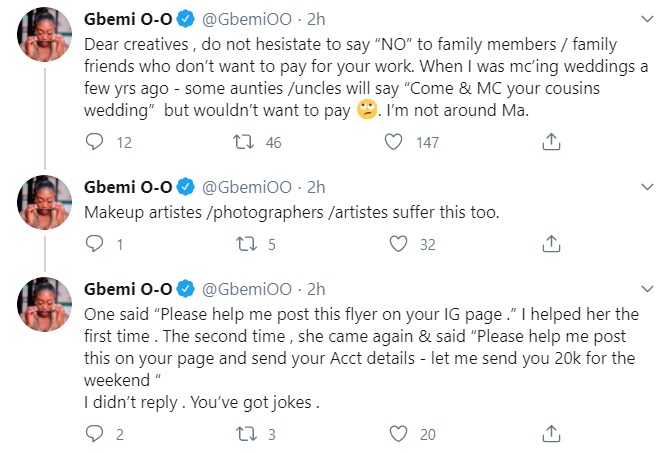Reply to the makeup artistes tweet
Image resolution: width=672 pixels, height=453 pixels.
click(95, 243)
